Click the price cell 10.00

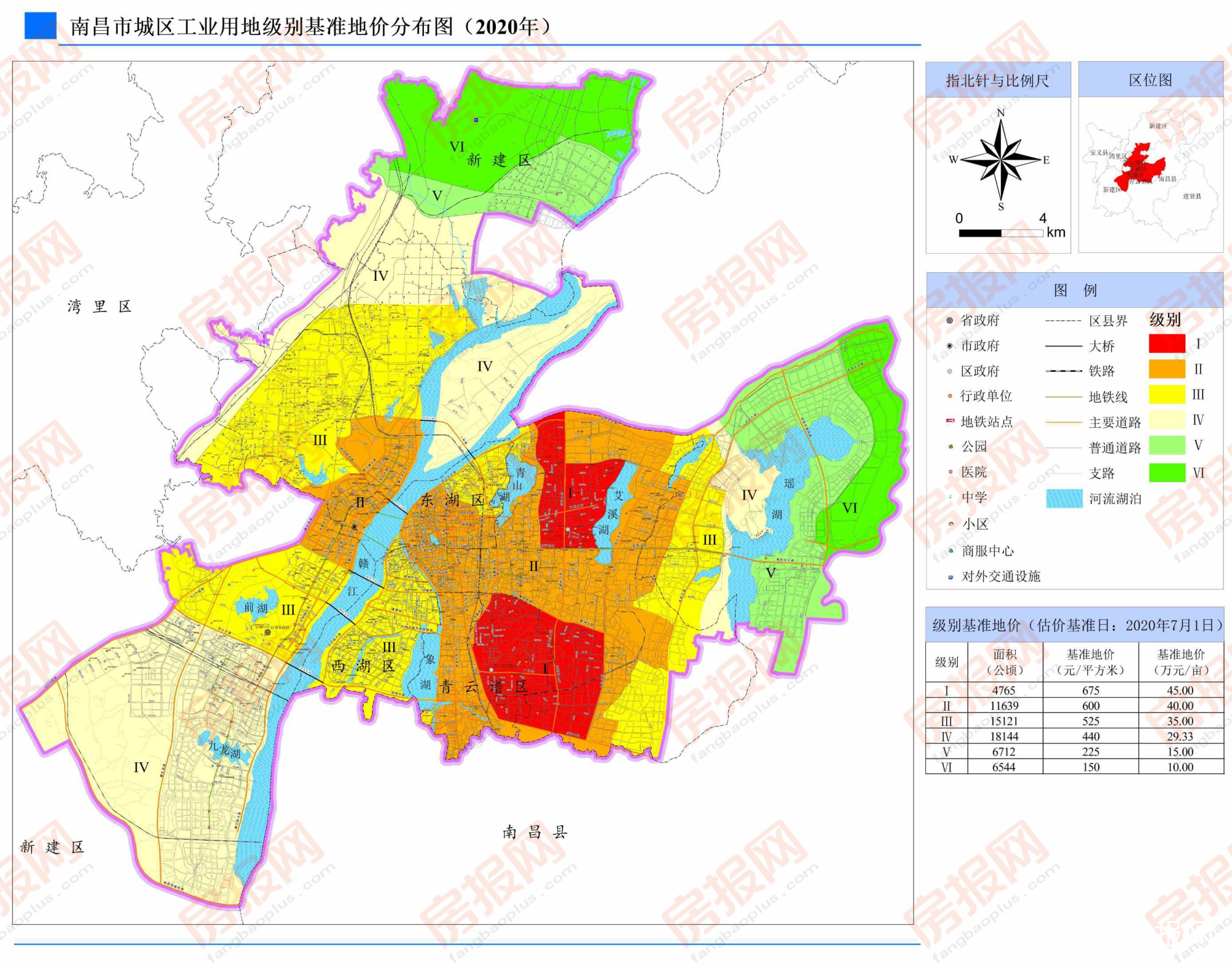(x=1180, y=767)
